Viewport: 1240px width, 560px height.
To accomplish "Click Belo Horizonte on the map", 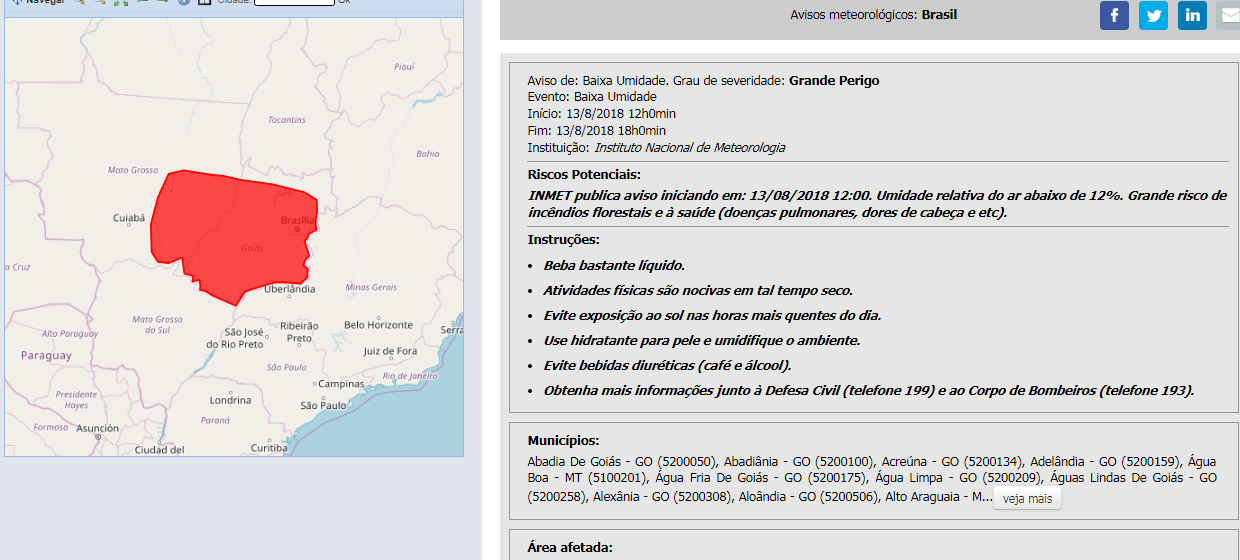I will tap(378, 325).
